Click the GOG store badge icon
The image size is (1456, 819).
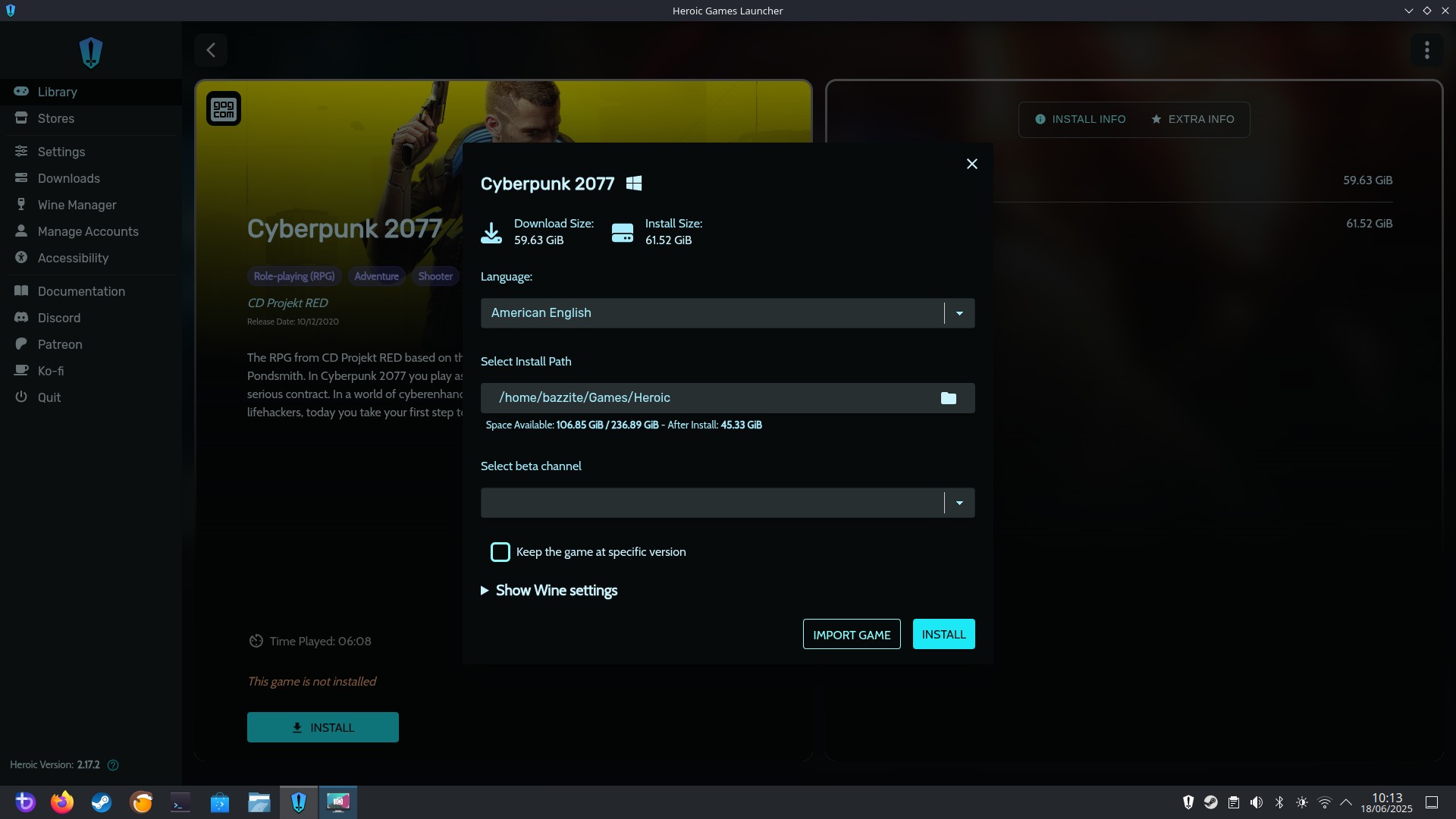pos(224,109)
